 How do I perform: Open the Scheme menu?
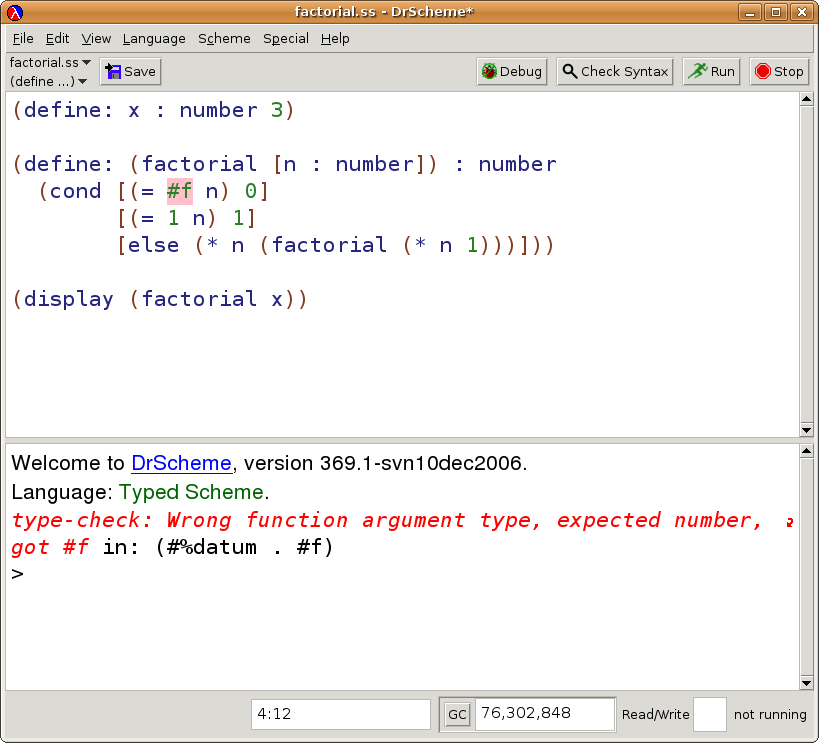point(224,38)
